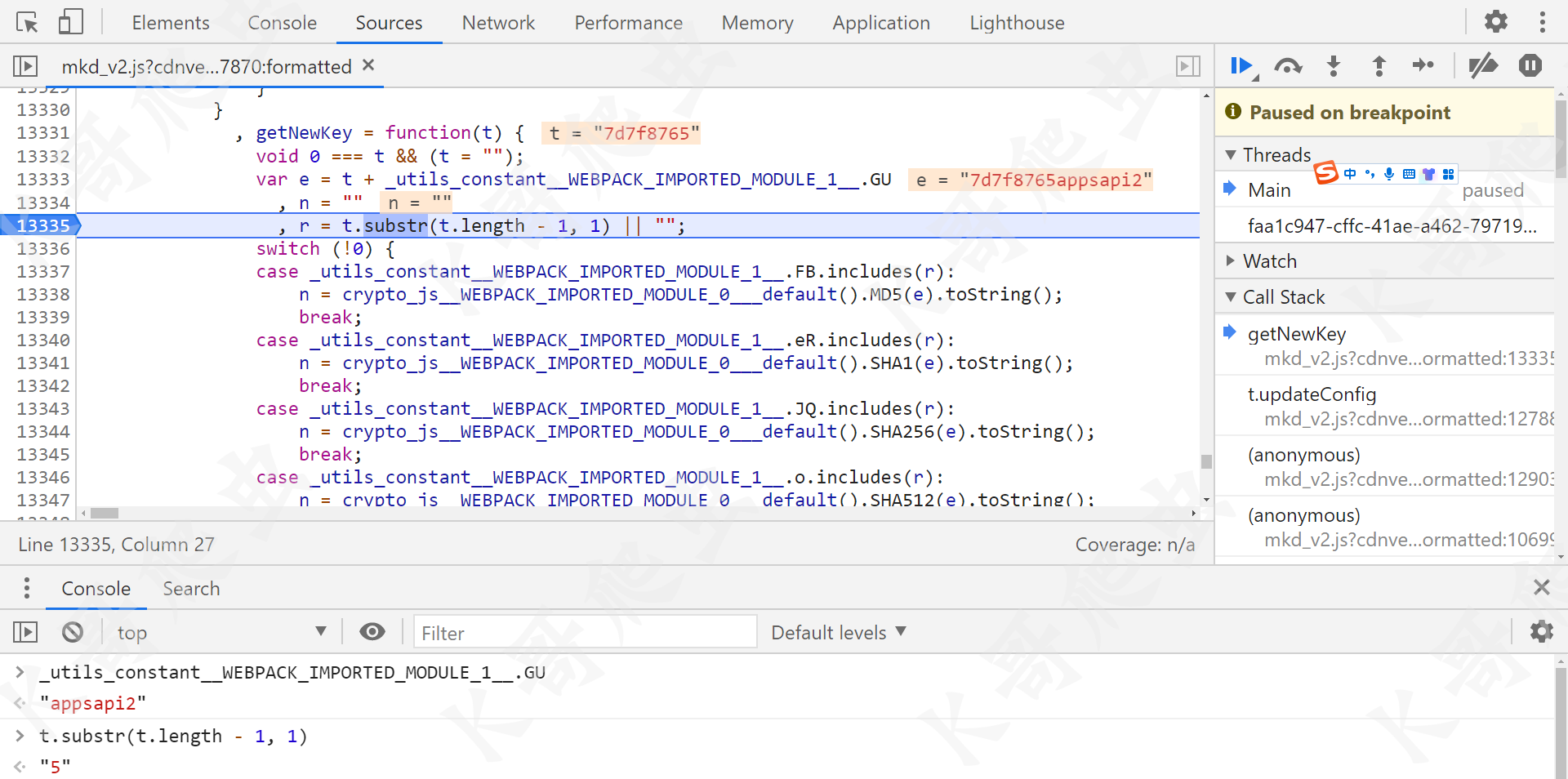The image size is (1568, 779).
Task: Open the Lighthouse panel
Action: coord(1017,23)
